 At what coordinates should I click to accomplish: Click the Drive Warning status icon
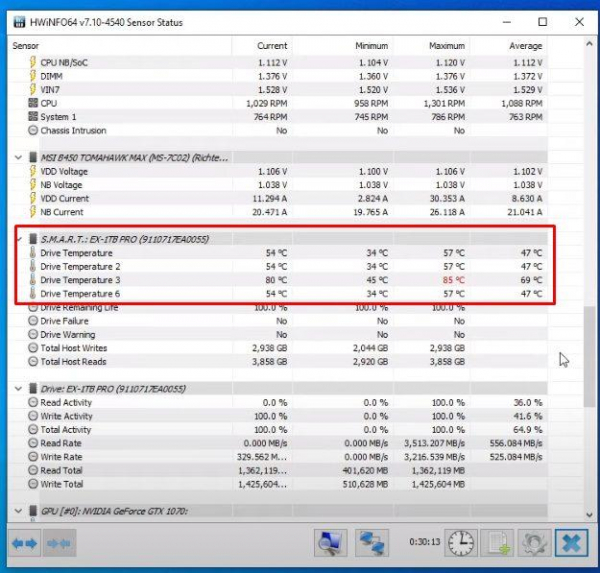[33, 335]
